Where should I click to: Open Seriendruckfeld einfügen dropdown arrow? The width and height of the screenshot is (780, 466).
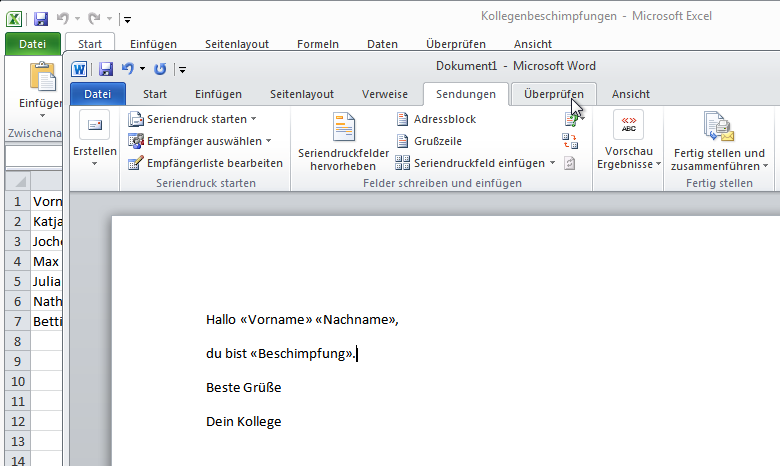(x=552, y=163)
